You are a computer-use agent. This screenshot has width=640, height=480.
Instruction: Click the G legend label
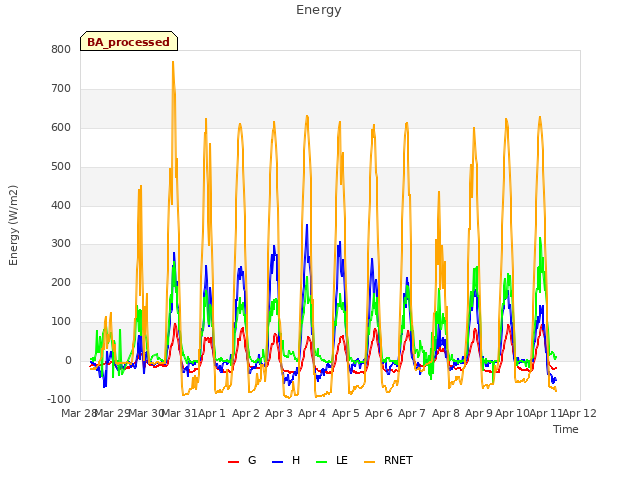[252, 460]
